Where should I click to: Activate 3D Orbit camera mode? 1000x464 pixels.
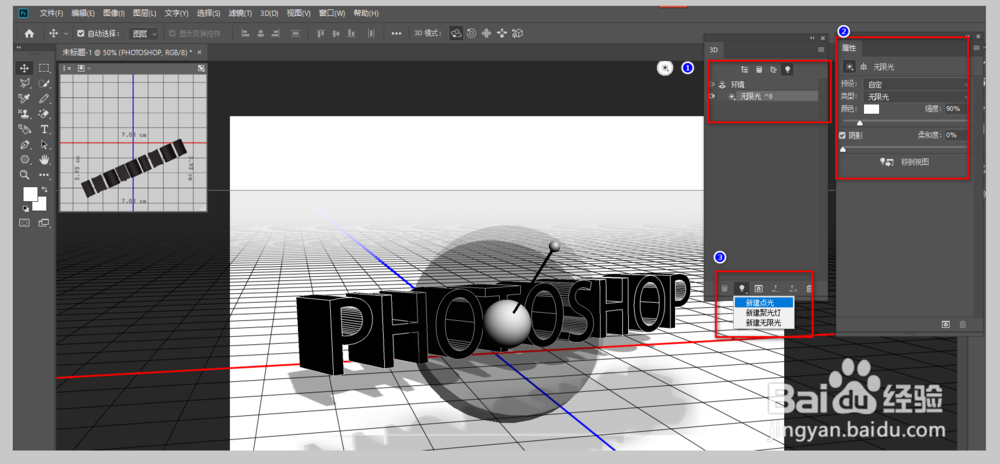pyautogui.click(x=456, y=33)
